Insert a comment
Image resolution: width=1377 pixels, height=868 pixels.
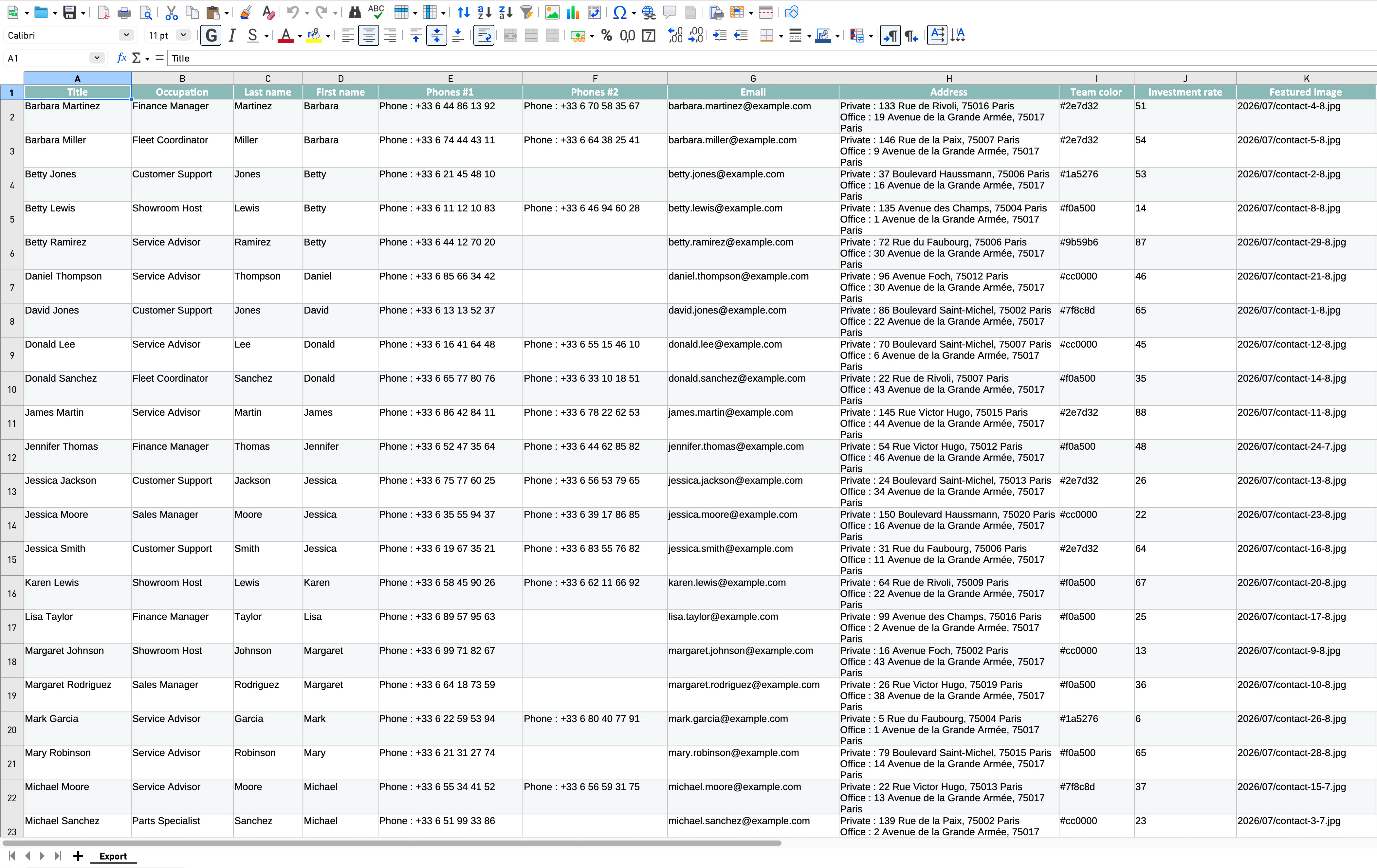[670, 12]
